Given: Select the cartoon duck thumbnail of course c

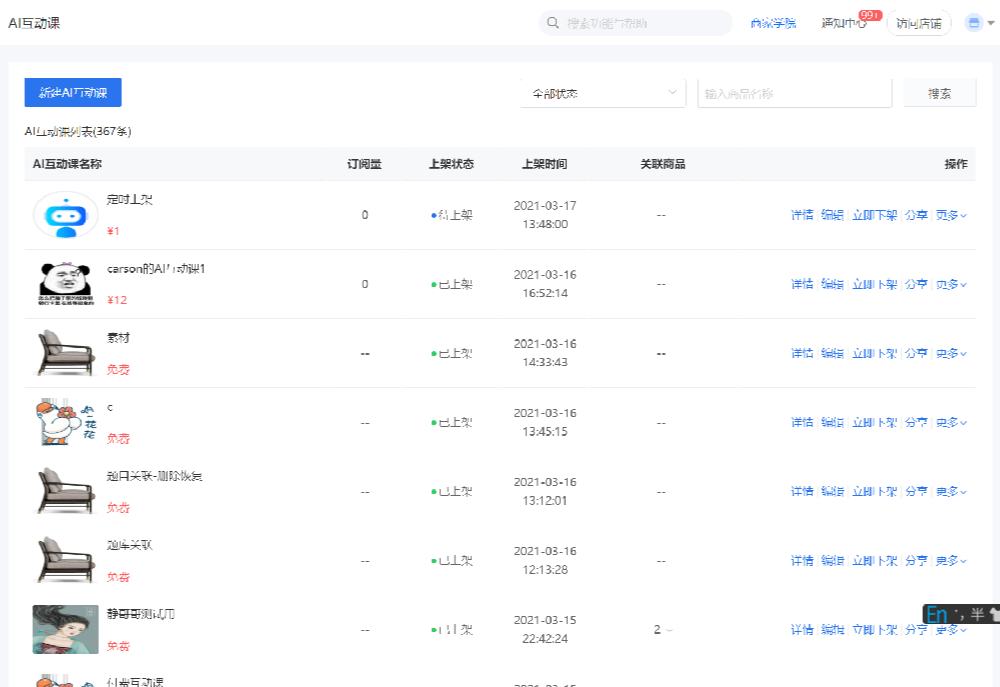Looking at the screenshot, I should pyautogui.click(x=65, y=422).
